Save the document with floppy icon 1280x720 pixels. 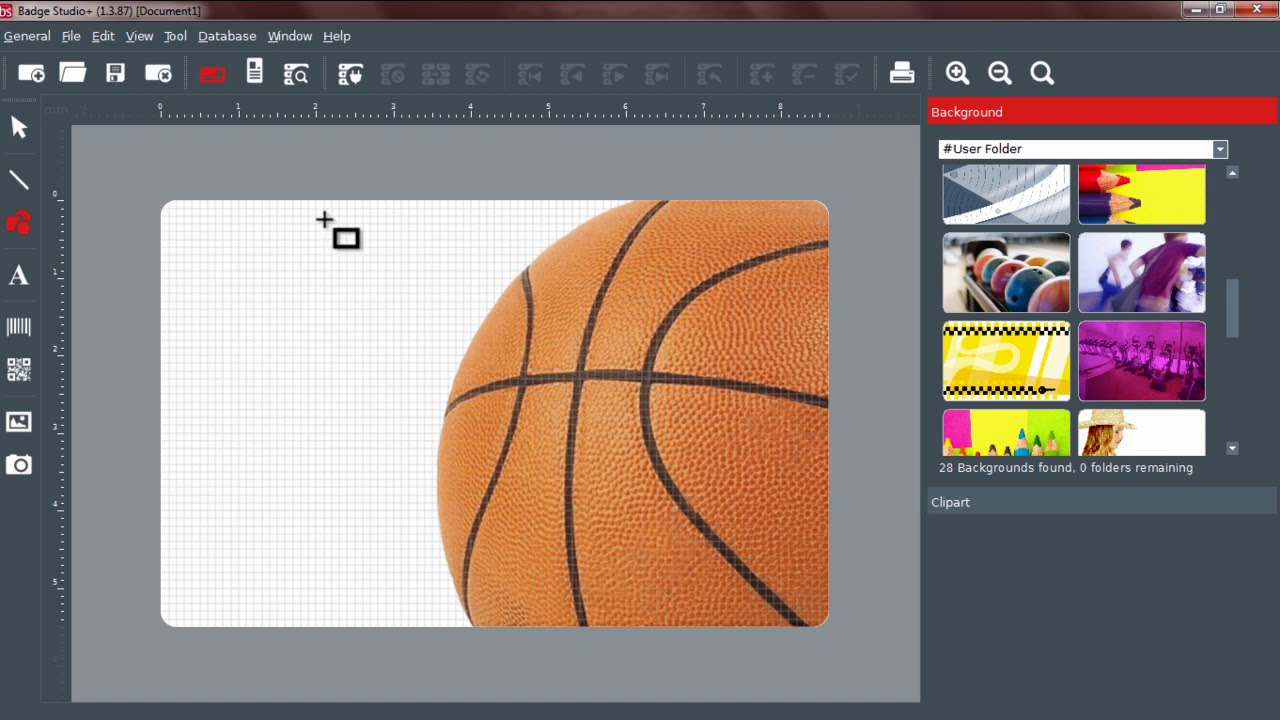pos(115,73)
